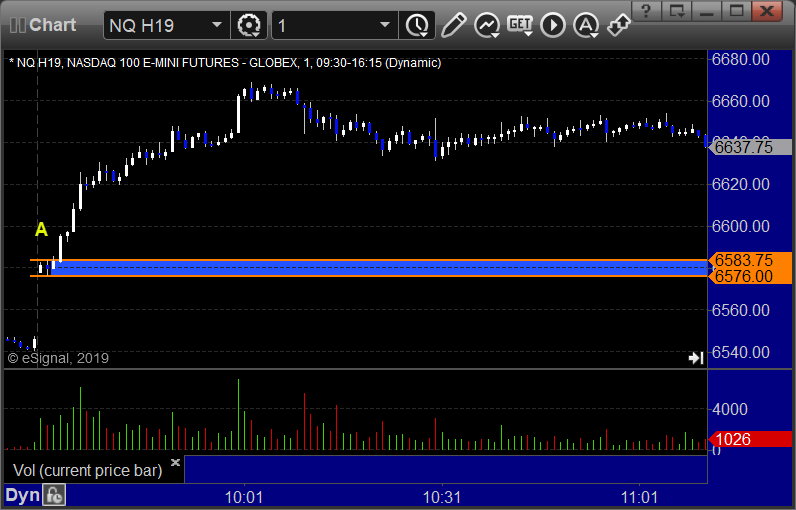Open the alerts A icon
Image resolution: width=796 pixels, height=510 pixels.
click(586, 25)
